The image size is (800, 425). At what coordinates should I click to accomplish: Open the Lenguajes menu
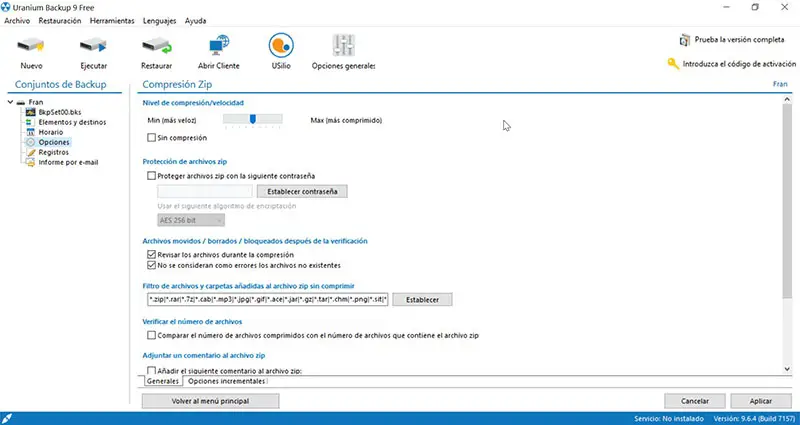[159, 21]
